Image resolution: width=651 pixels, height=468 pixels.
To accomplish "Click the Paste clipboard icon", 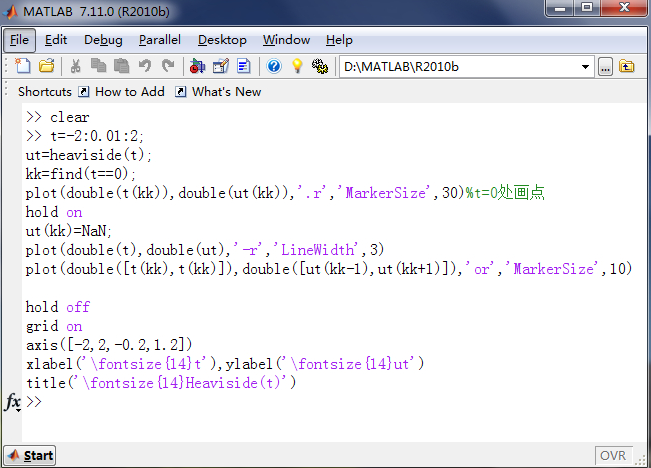I will pyautogui.click(x=122, y=66).
